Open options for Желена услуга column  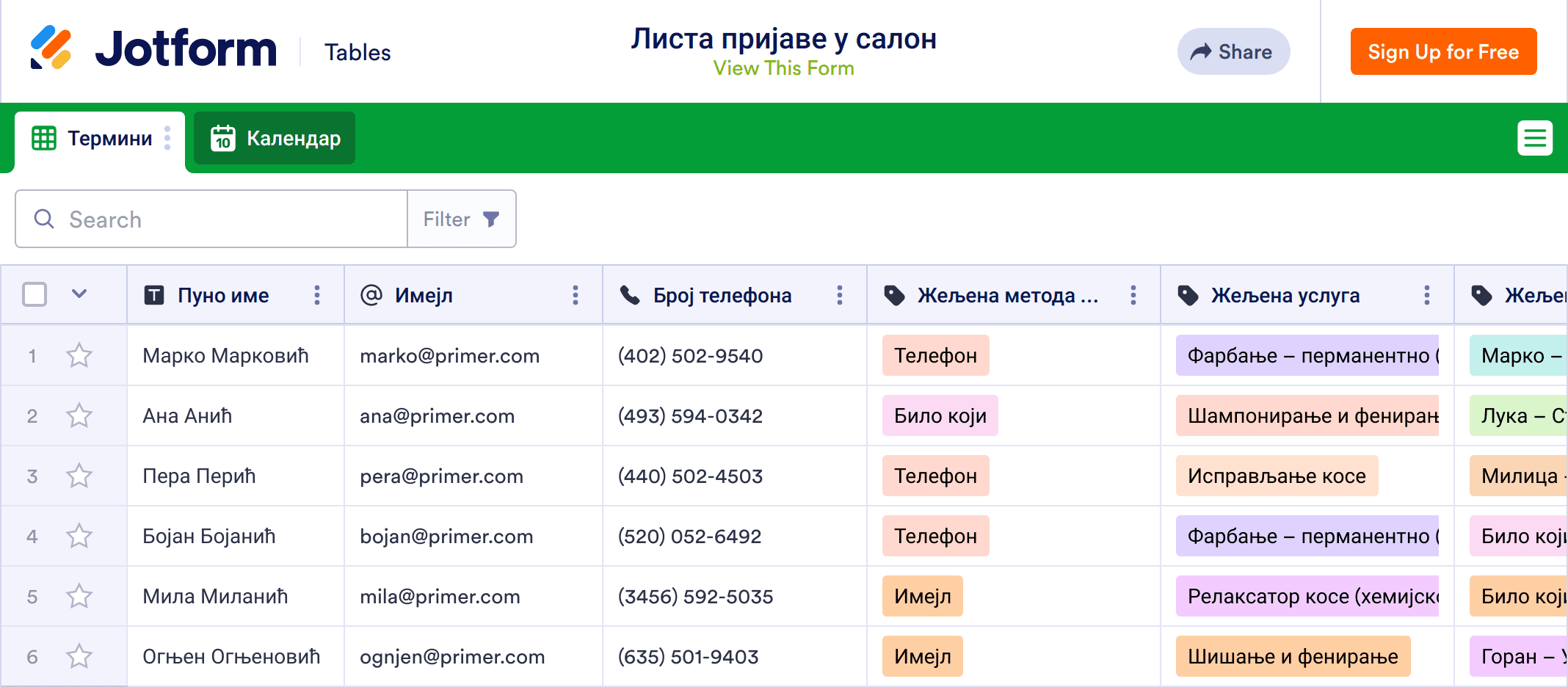tap(1427, 295)
